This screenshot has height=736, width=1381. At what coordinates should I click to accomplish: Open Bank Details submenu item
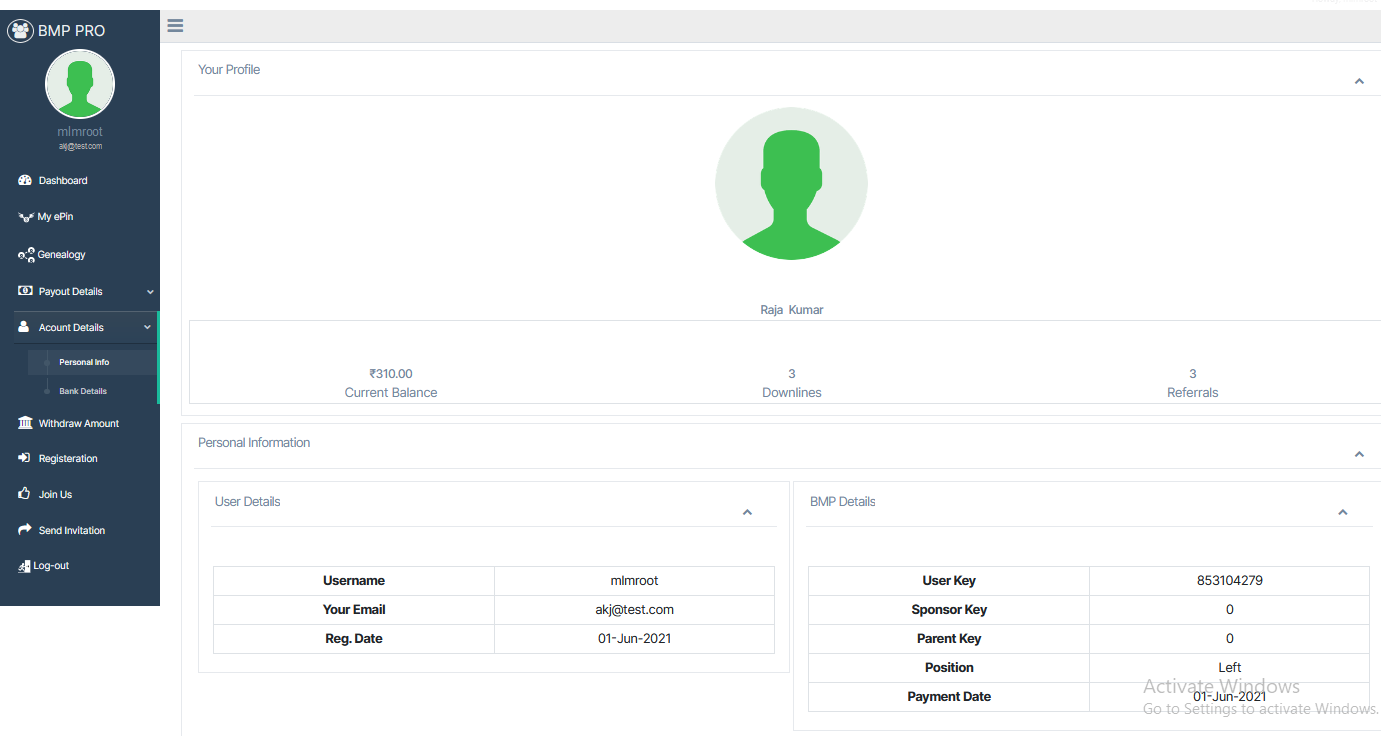pyautogui.click(x=83, y=391)
